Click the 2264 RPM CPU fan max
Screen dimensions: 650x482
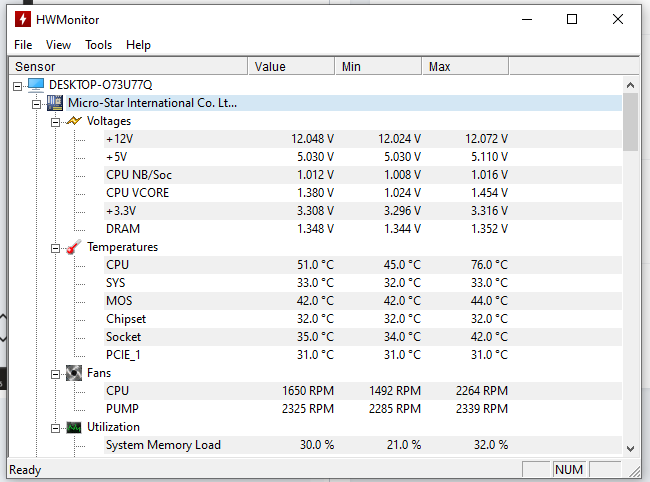[482, 391]
